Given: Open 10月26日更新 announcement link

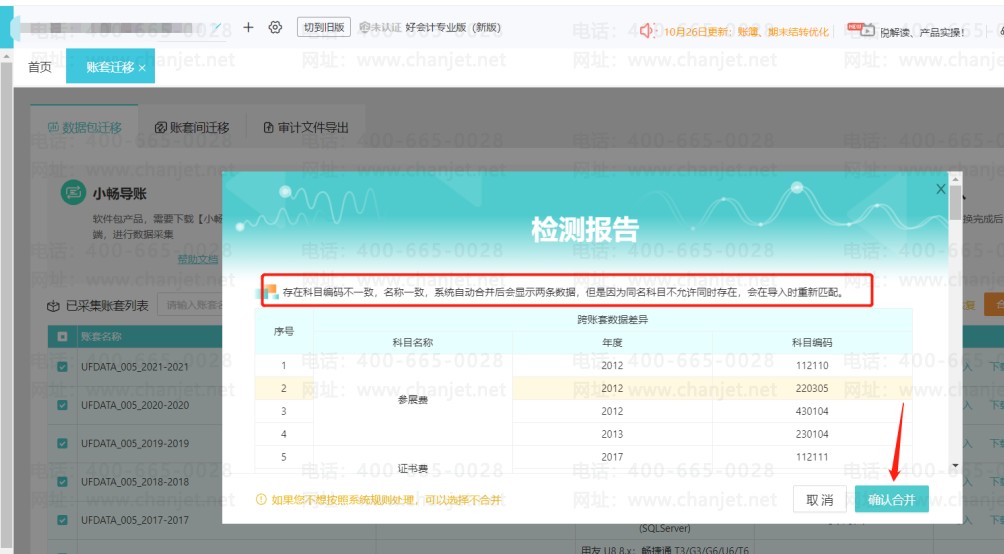Looking at the screenshot, I should (x=746, y=31).
